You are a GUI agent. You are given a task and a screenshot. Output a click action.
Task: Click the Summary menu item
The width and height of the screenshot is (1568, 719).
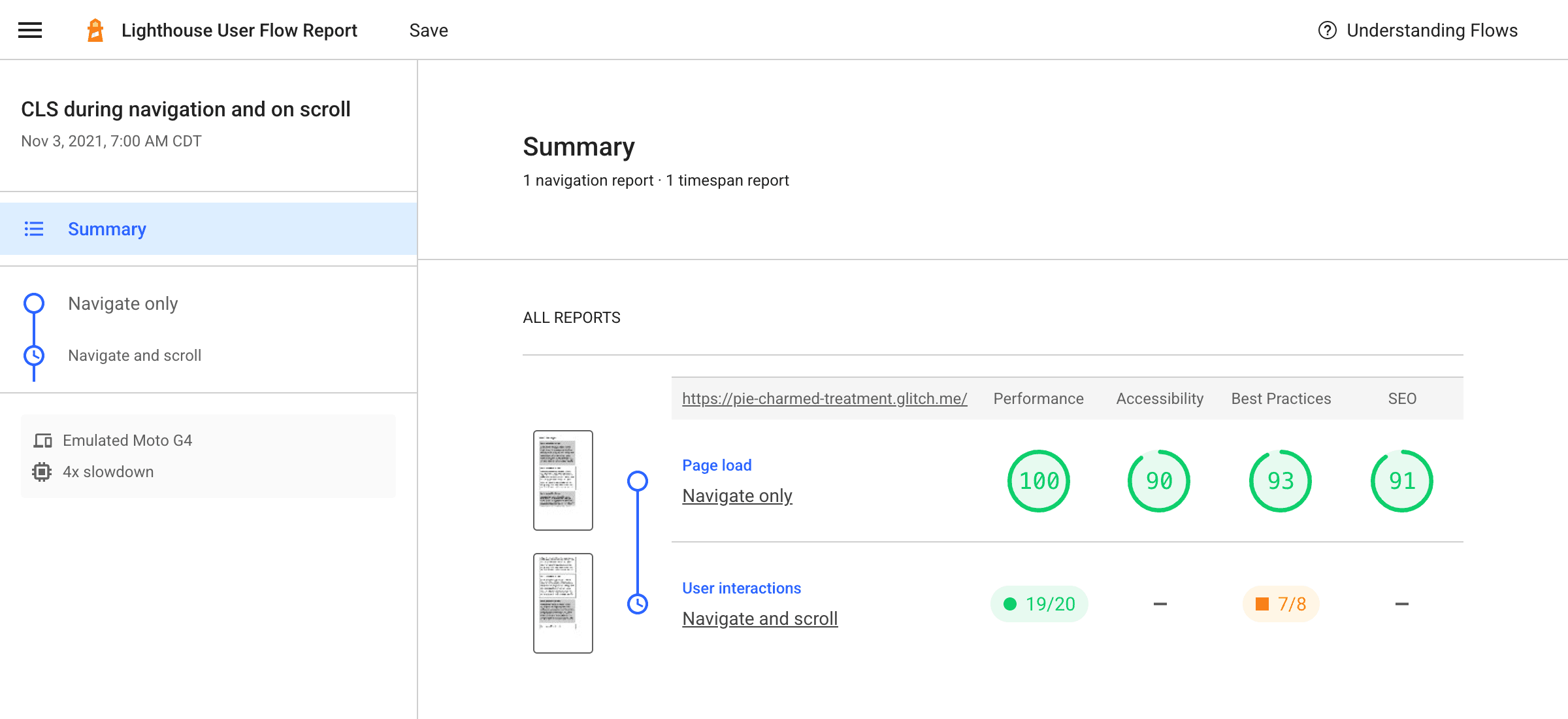pyautogui.click(x=106, y=229)
